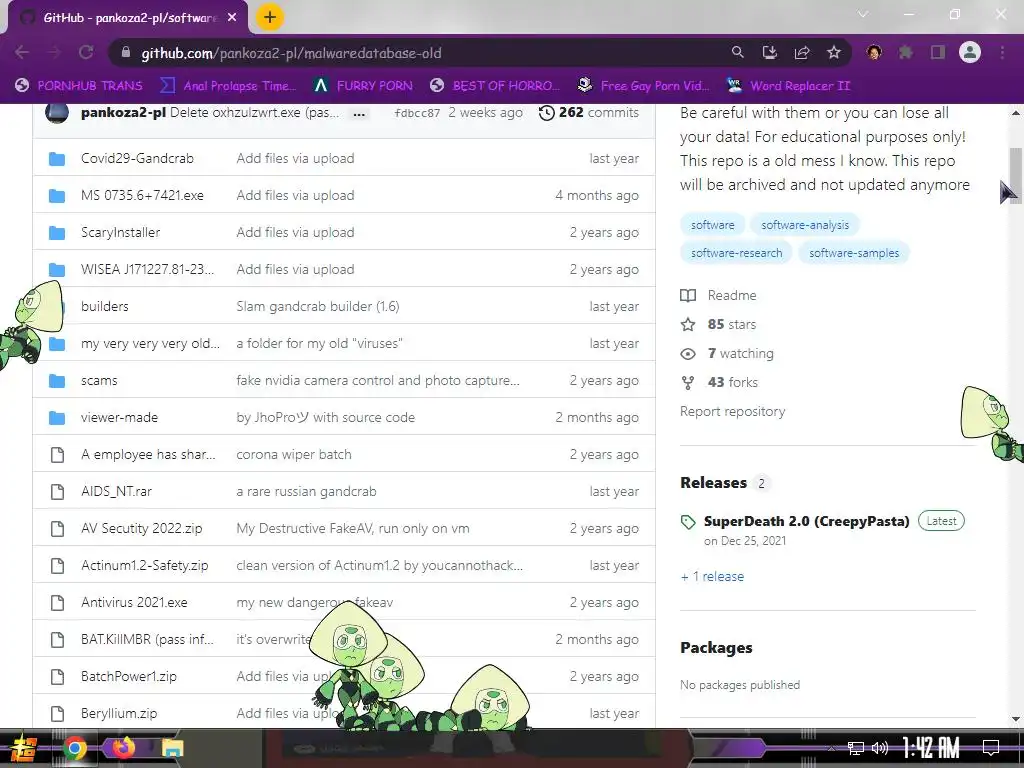Open the AV Secutity 2022.zip file

point(142,528)
